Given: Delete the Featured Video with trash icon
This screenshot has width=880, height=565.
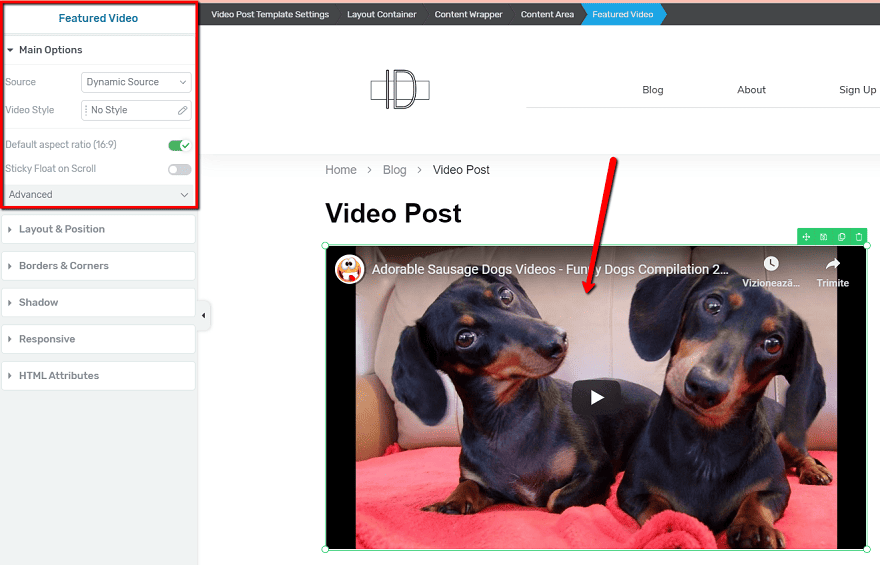Looking at the screenshot, I should point(858,237).
